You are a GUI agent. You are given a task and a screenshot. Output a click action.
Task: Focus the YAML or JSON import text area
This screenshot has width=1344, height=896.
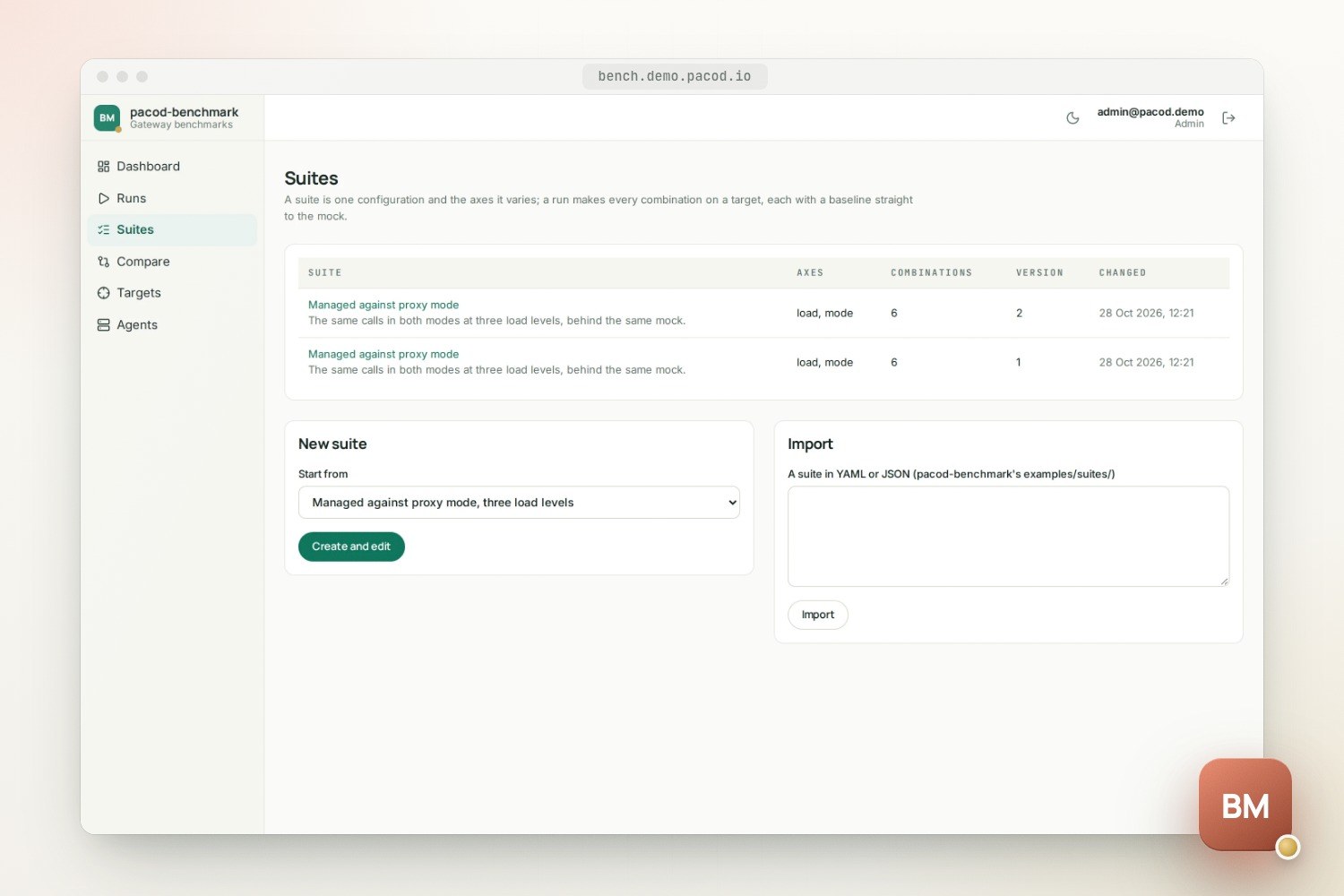pyautogui.click(x=1008, y=537)
